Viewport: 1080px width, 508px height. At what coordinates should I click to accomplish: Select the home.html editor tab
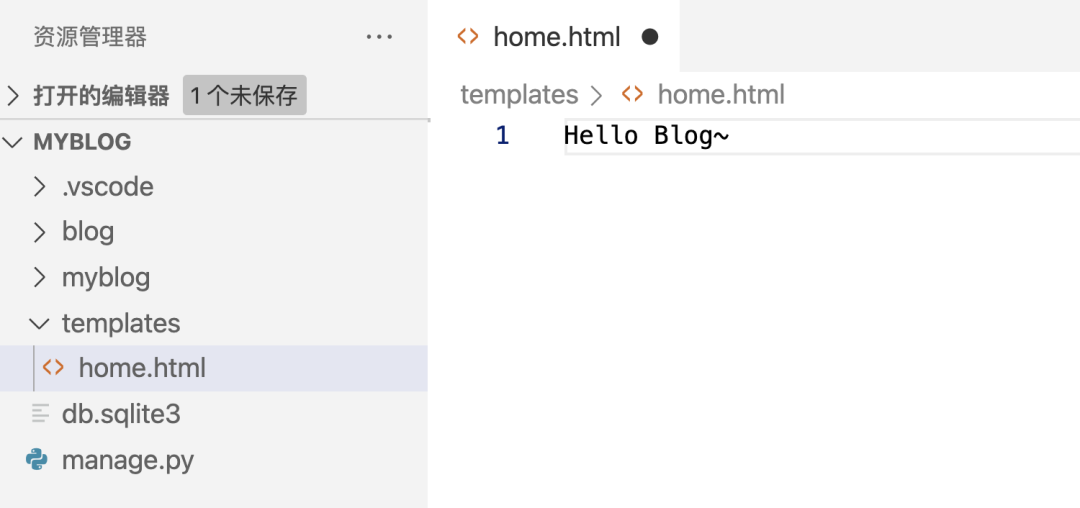pos(557,37)
